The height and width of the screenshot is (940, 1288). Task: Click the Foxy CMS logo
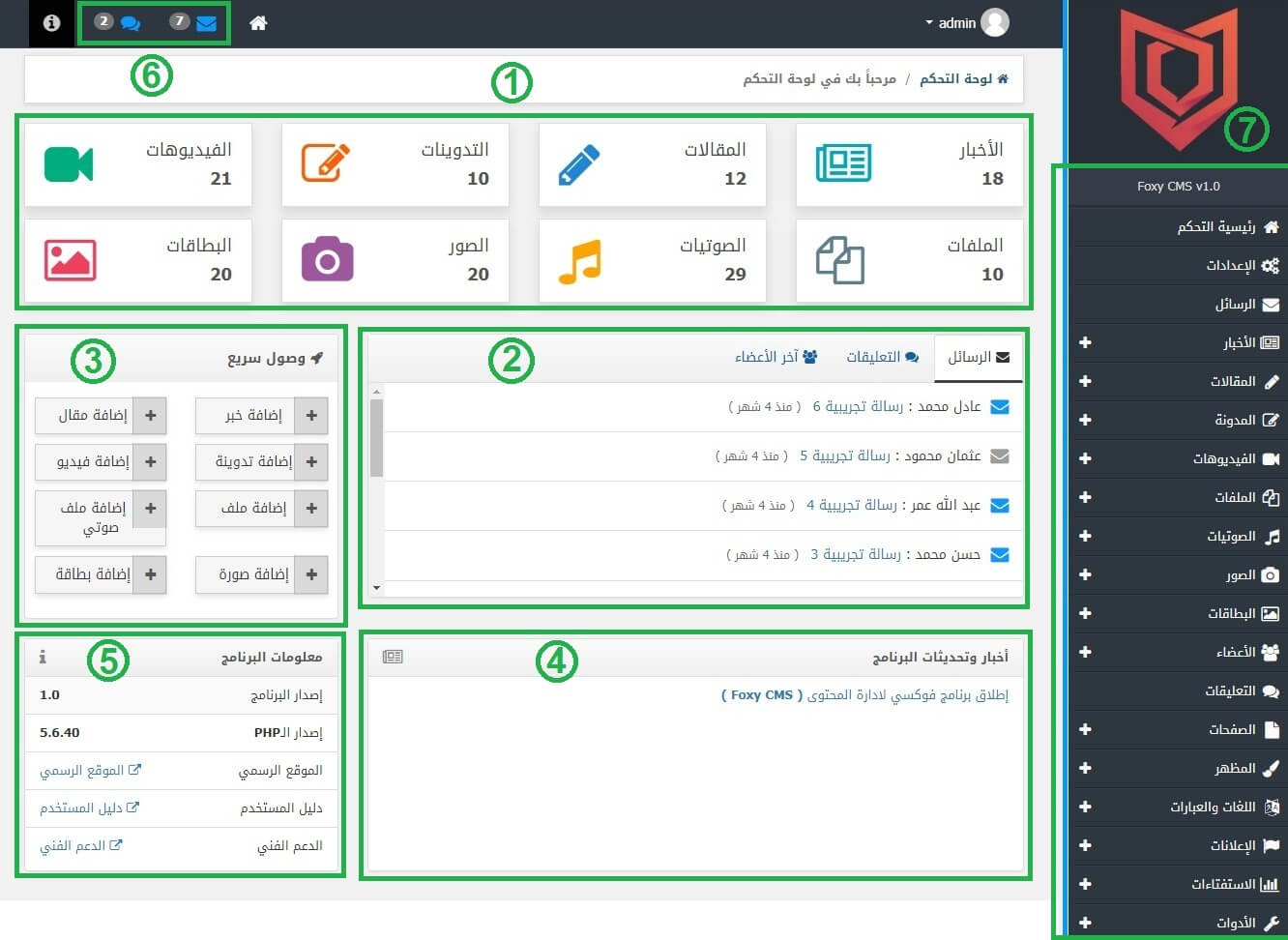click(1179, 79)
